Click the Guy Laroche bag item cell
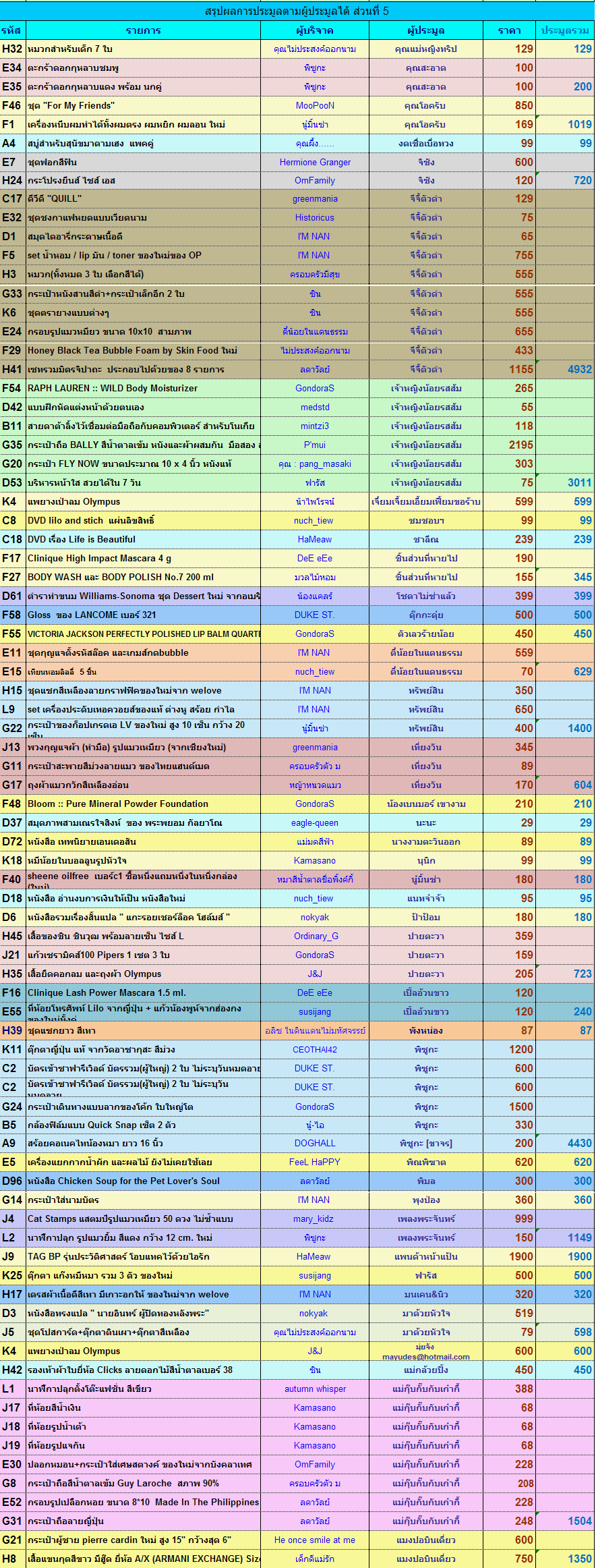The width and height of the screenshot is (596, 1568). click(143, 1484)
